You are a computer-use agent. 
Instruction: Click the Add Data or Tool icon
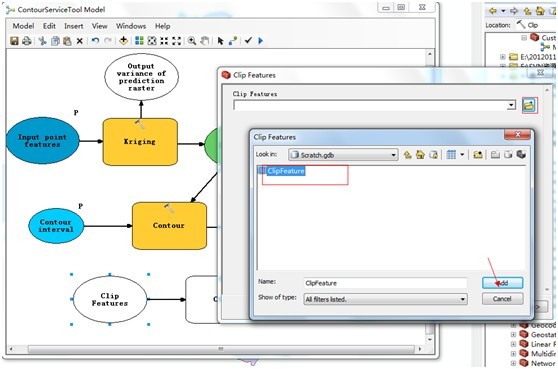[123, 41]
